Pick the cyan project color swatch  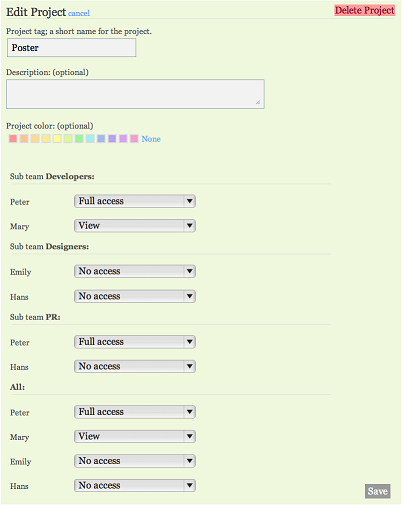point(90,139)
